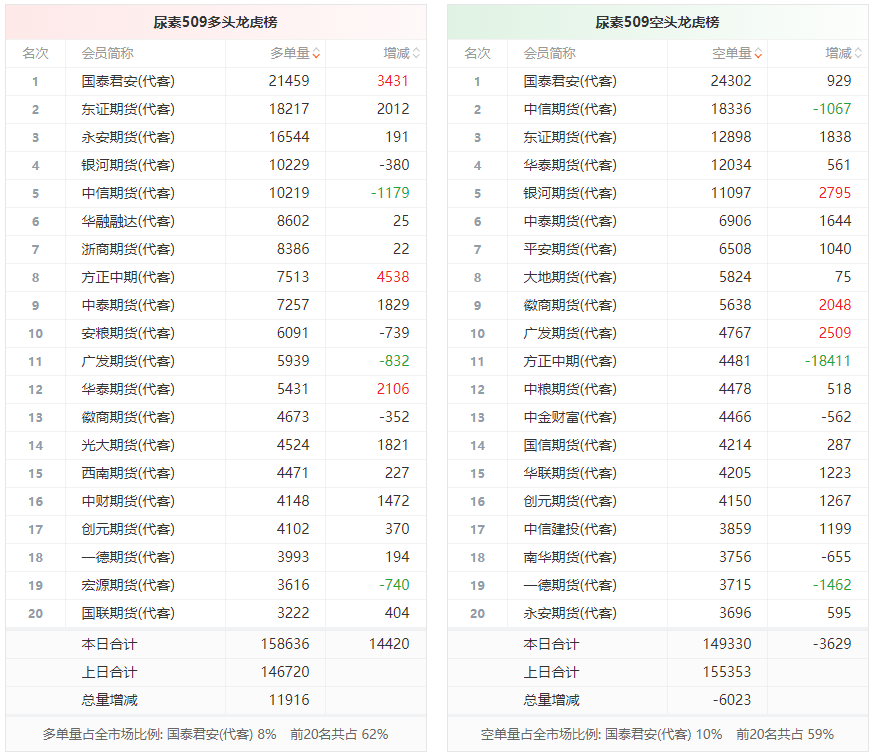
Task: Sort long table by 多单量 arrows
Action: tap(316, 54)
